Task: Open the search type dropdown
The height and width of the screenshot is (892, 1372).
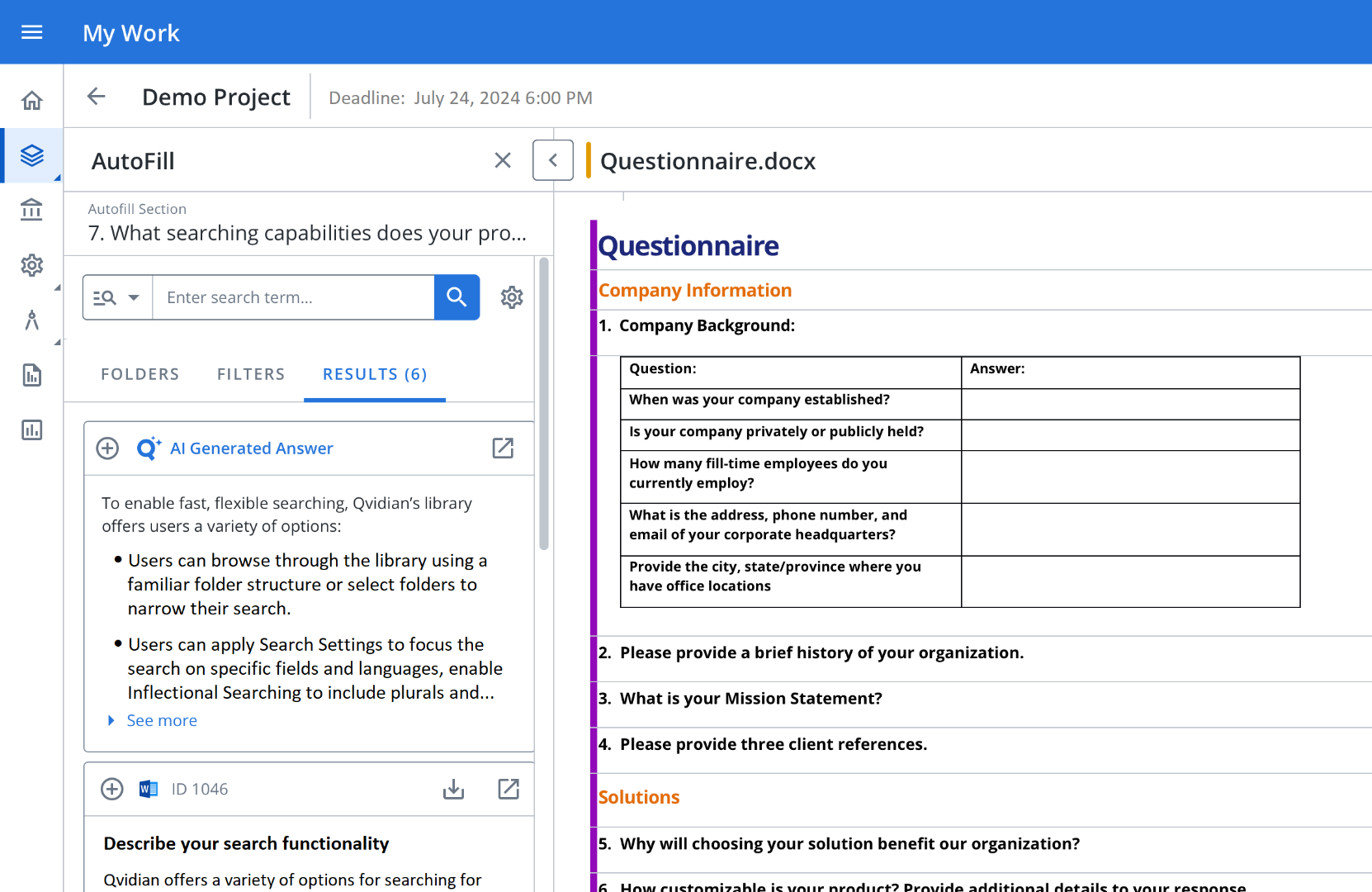Action: (117, 297)
